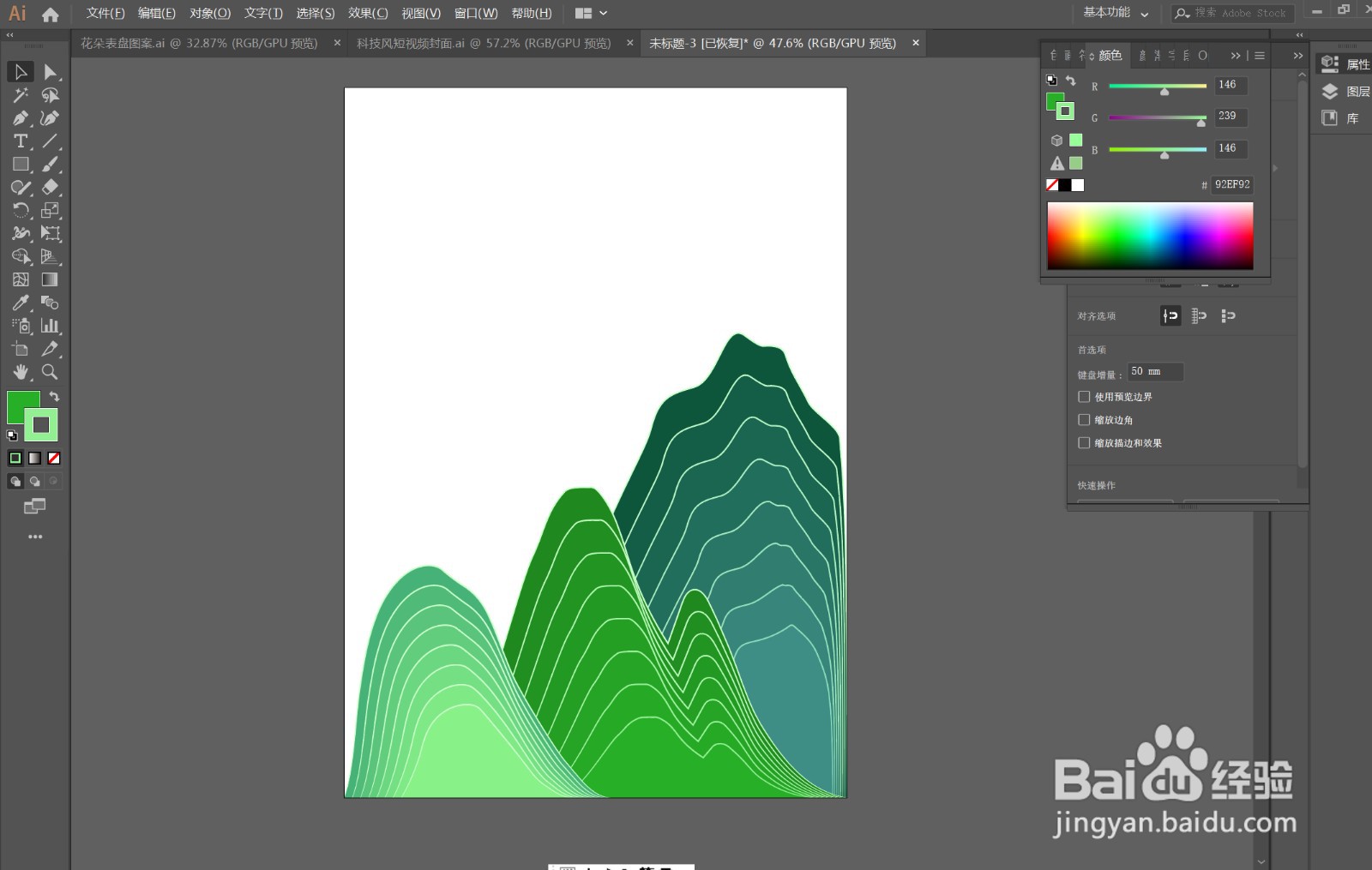Switch to 科技风短视频封面.ai document tab
The width and height of the screenshot is (1372, 870).
click(484, 43)
